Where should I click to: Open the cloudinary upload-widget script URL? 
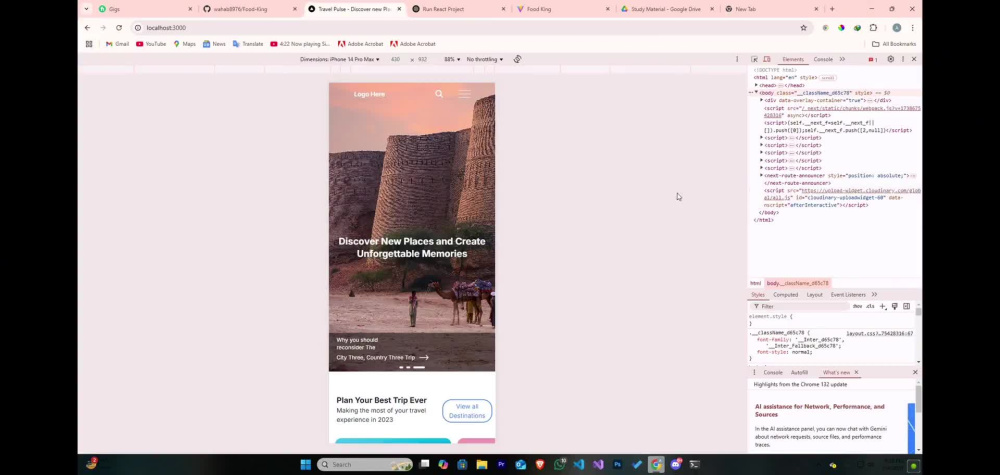point(860,191)
